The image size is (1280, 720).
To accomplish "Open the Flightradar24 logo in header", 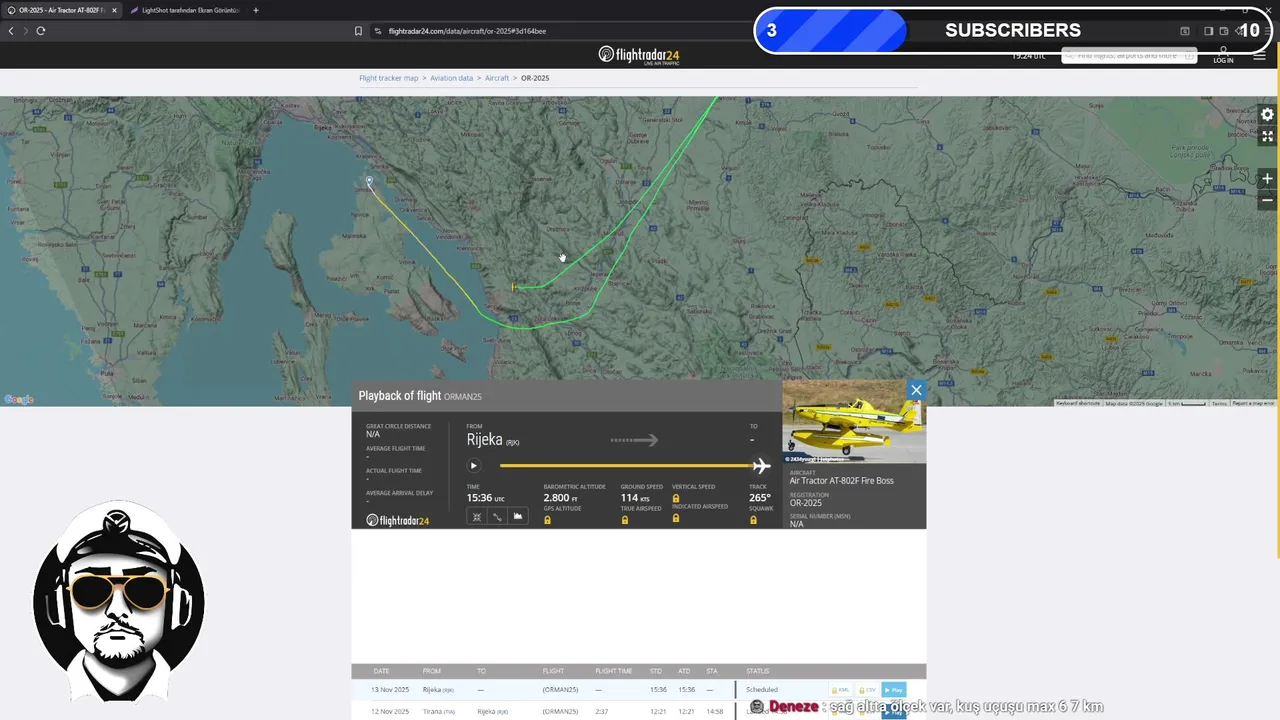I will coord(639,55).
